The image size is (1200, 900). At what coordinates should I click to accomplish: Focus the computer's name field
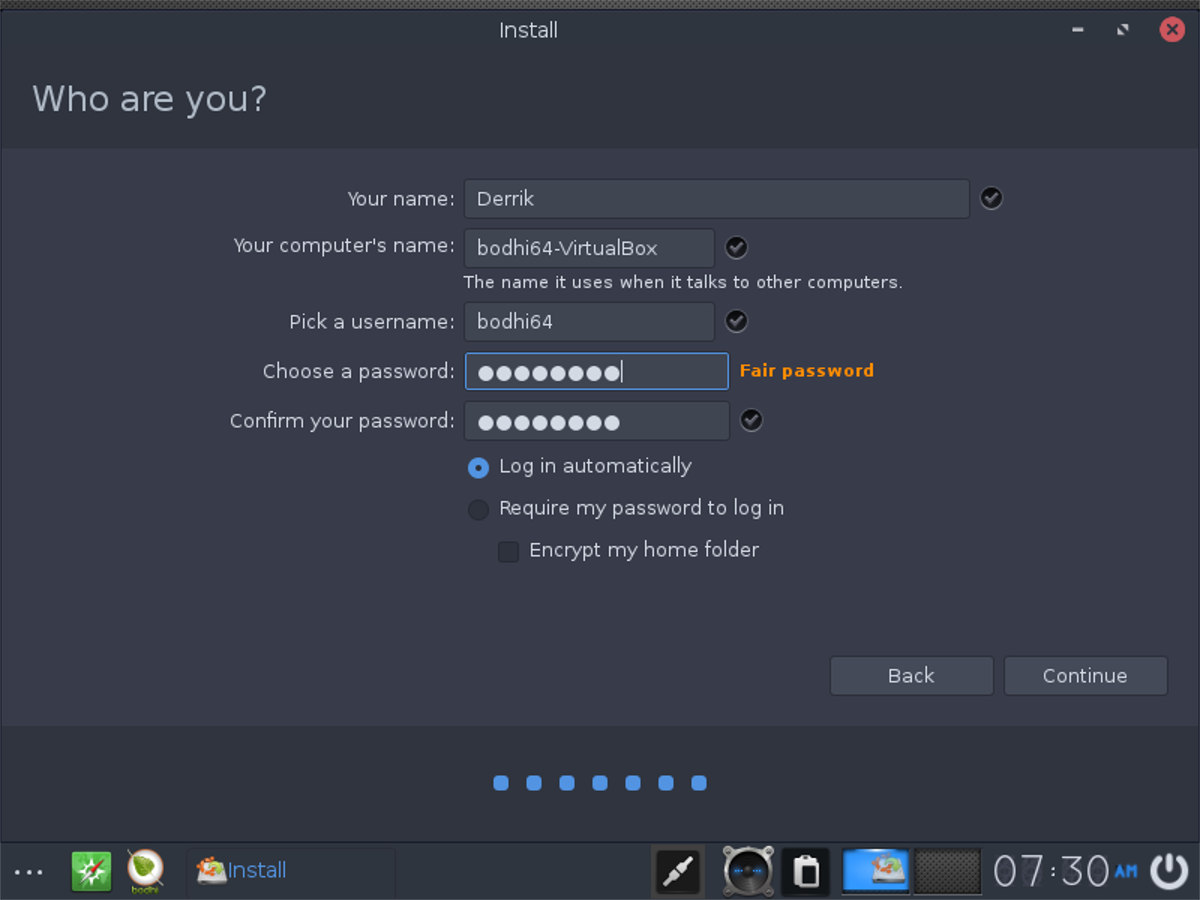(x=589, y=248)
